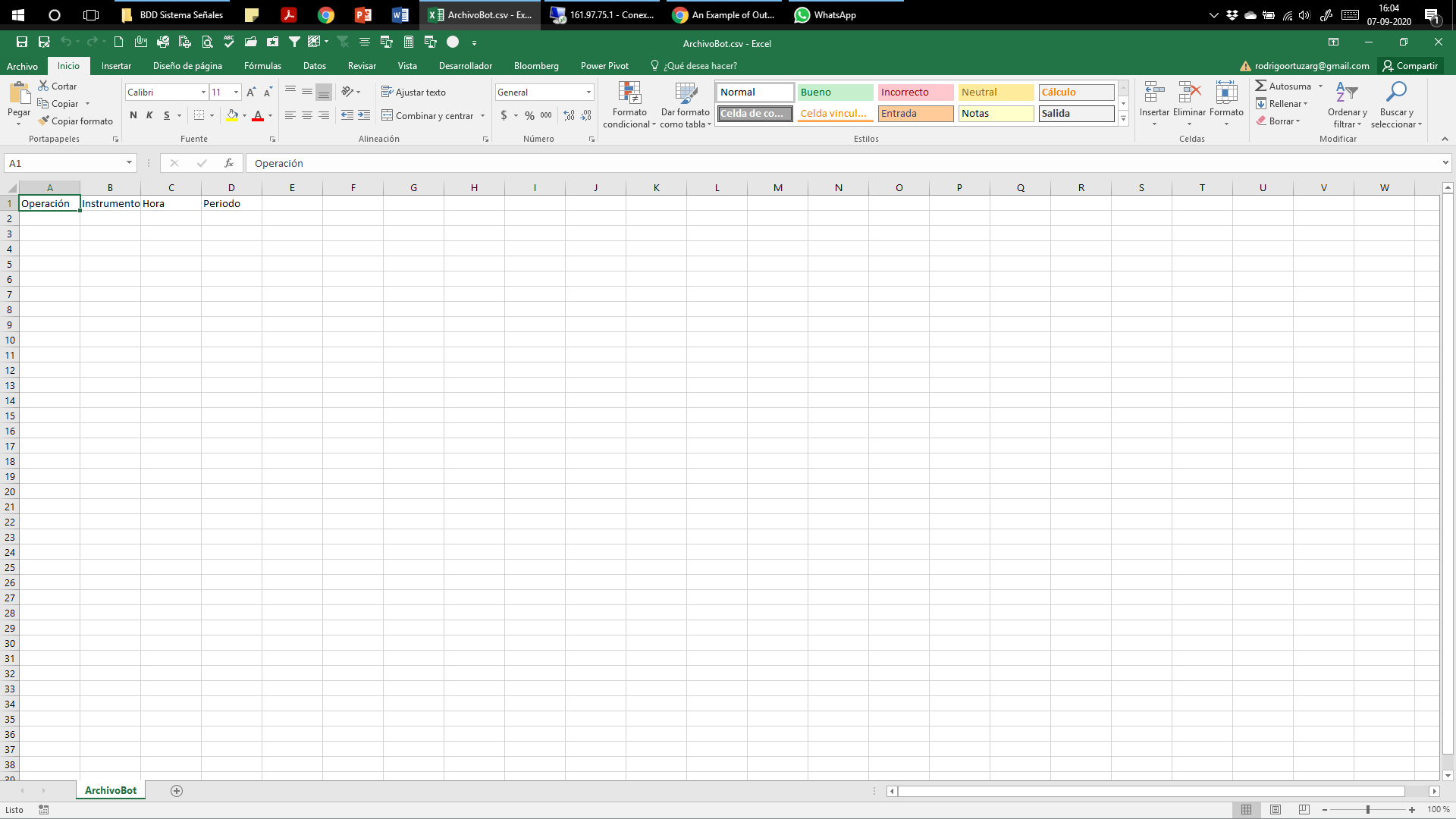Image resolution: width=1456 pixels, height=819 pixels.
Task: Increase decimal places icon
Action: [570, 115]
